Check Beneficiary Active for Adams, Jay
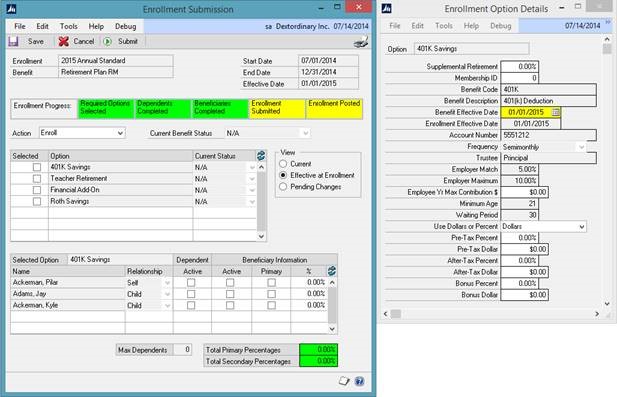The height and width of the screenshot is (397, 617). pos(230,294)
